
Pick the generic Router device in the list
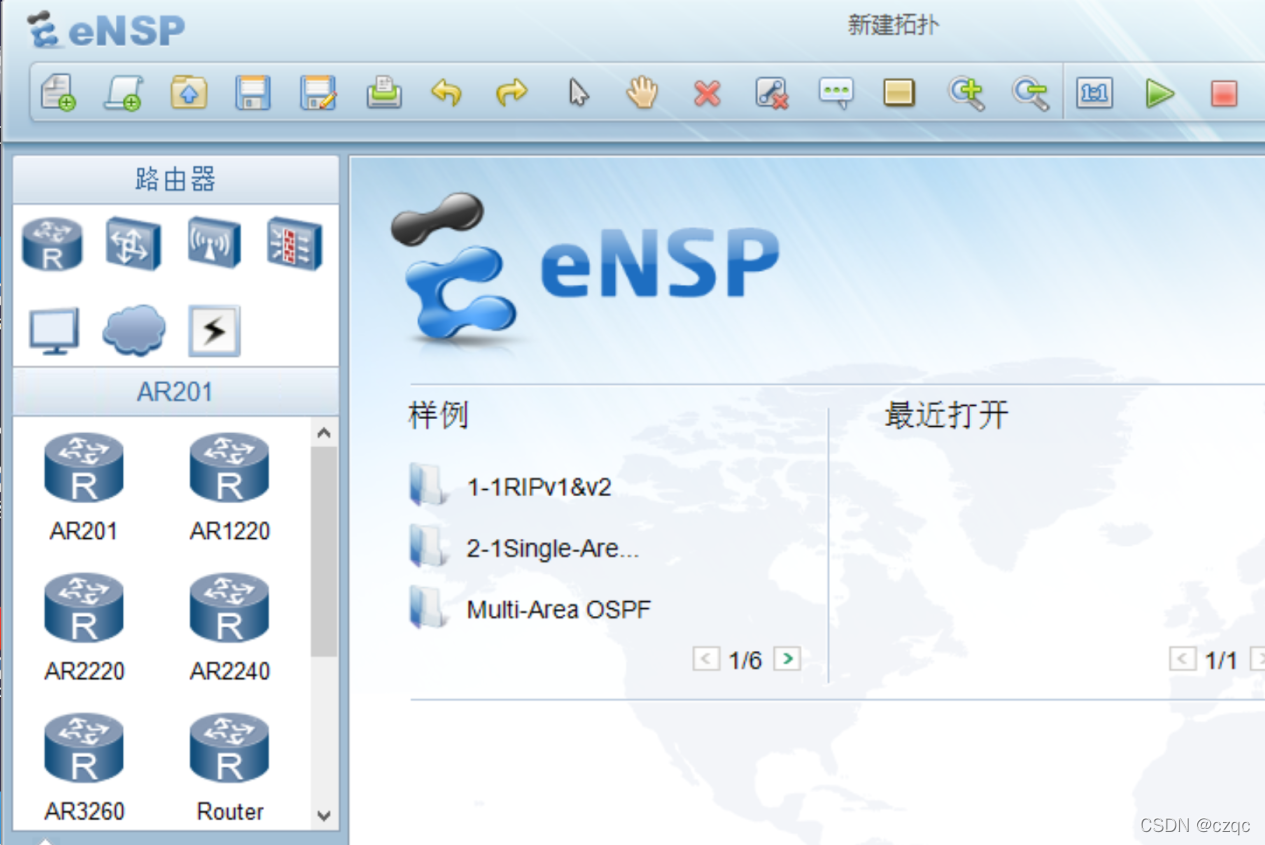point(230,767)
